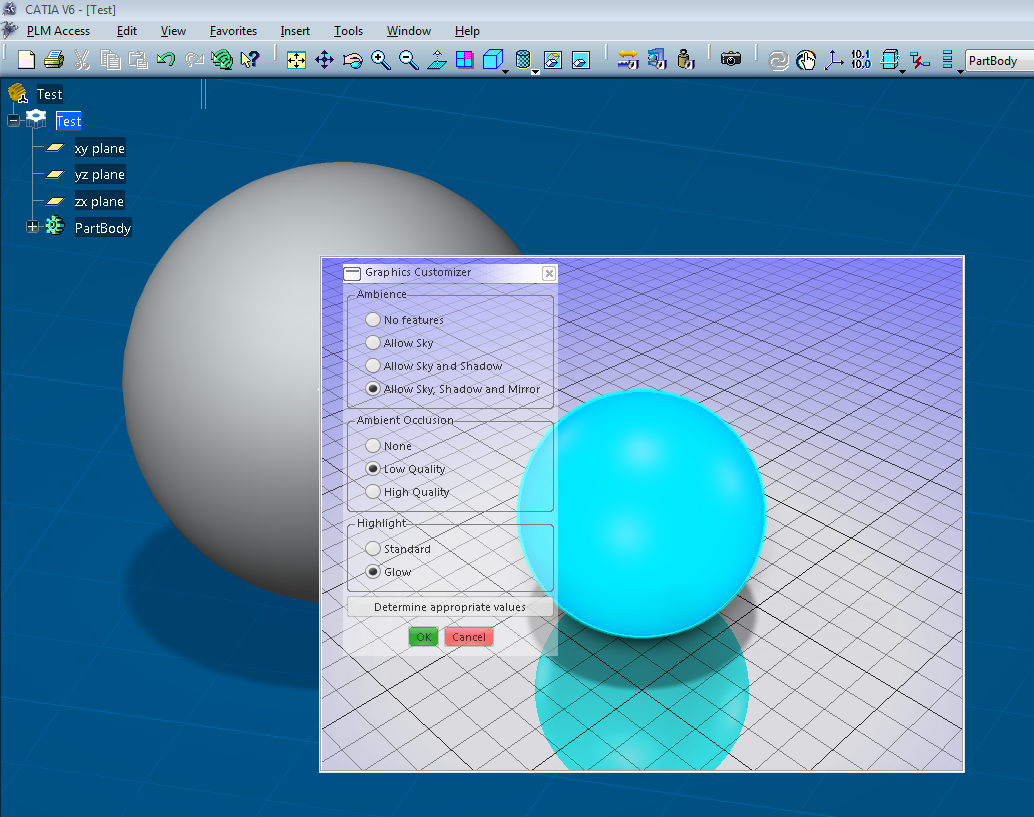Screen dimensions: 1034x817
Task: Select Allow Sky, Shadow and Mirror option
Action: click(373, 389)
